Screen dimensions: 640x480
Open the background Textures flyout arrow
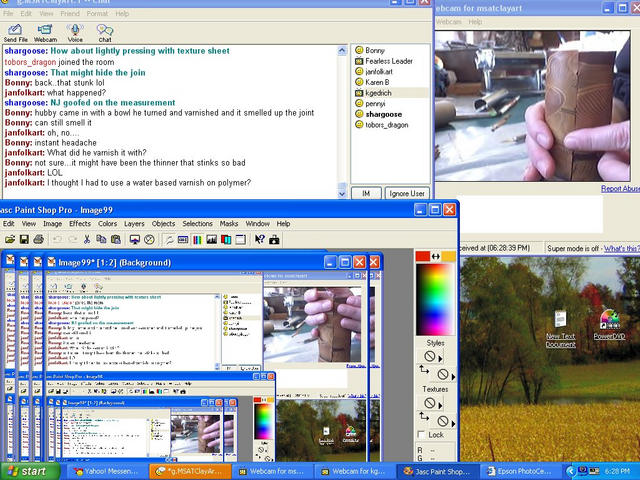(x=453, y=423)
